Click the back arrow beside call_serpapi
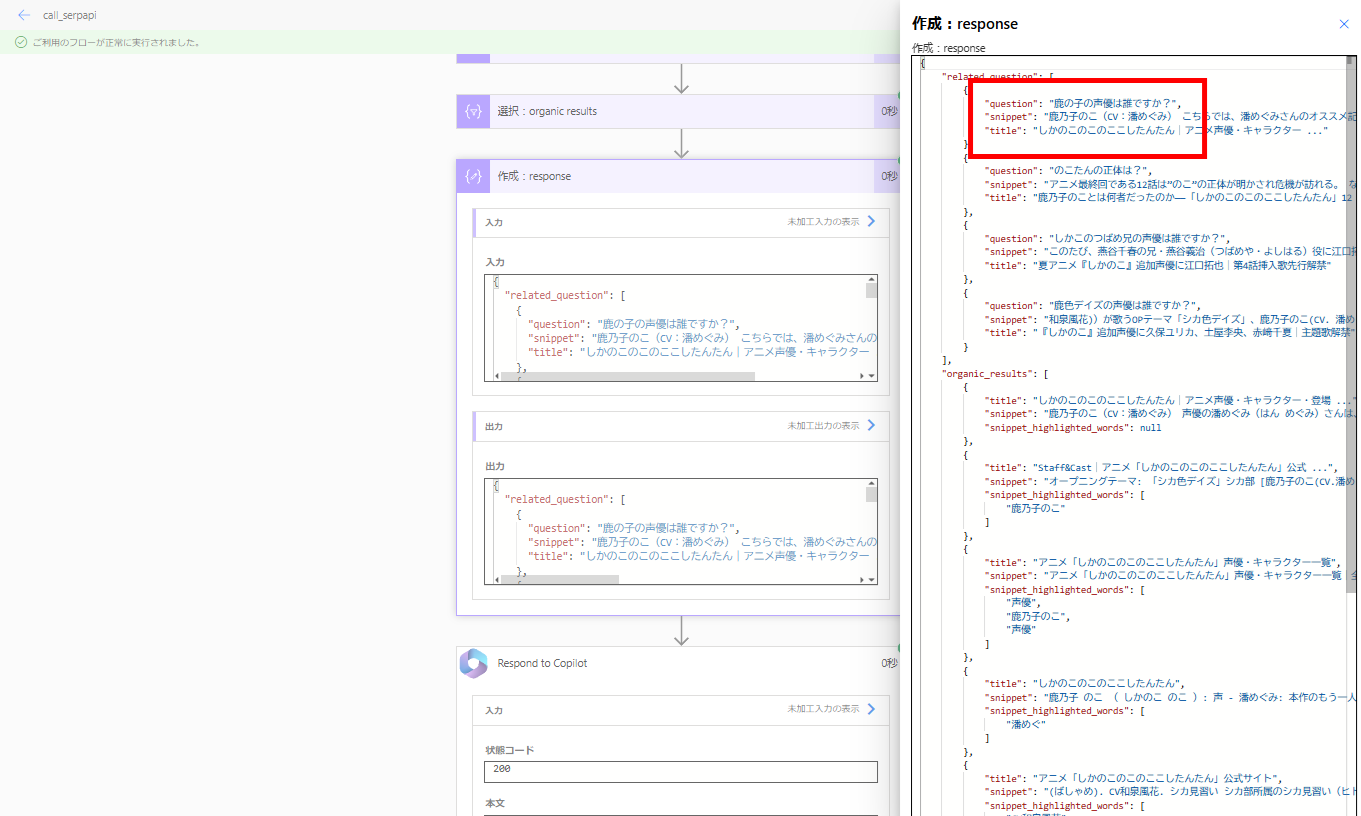The image size is (1361, 816). coord(22,14)
